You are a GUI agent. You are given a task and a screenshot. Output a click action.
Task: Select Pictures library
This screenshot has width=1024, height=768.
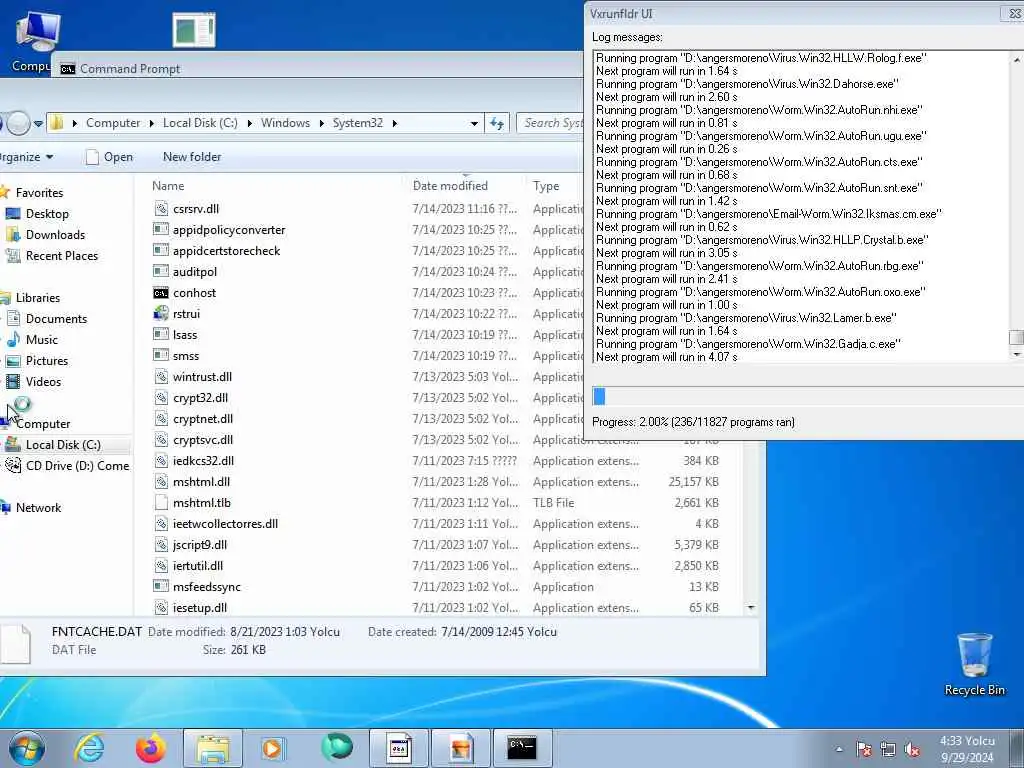pos(47,360)
